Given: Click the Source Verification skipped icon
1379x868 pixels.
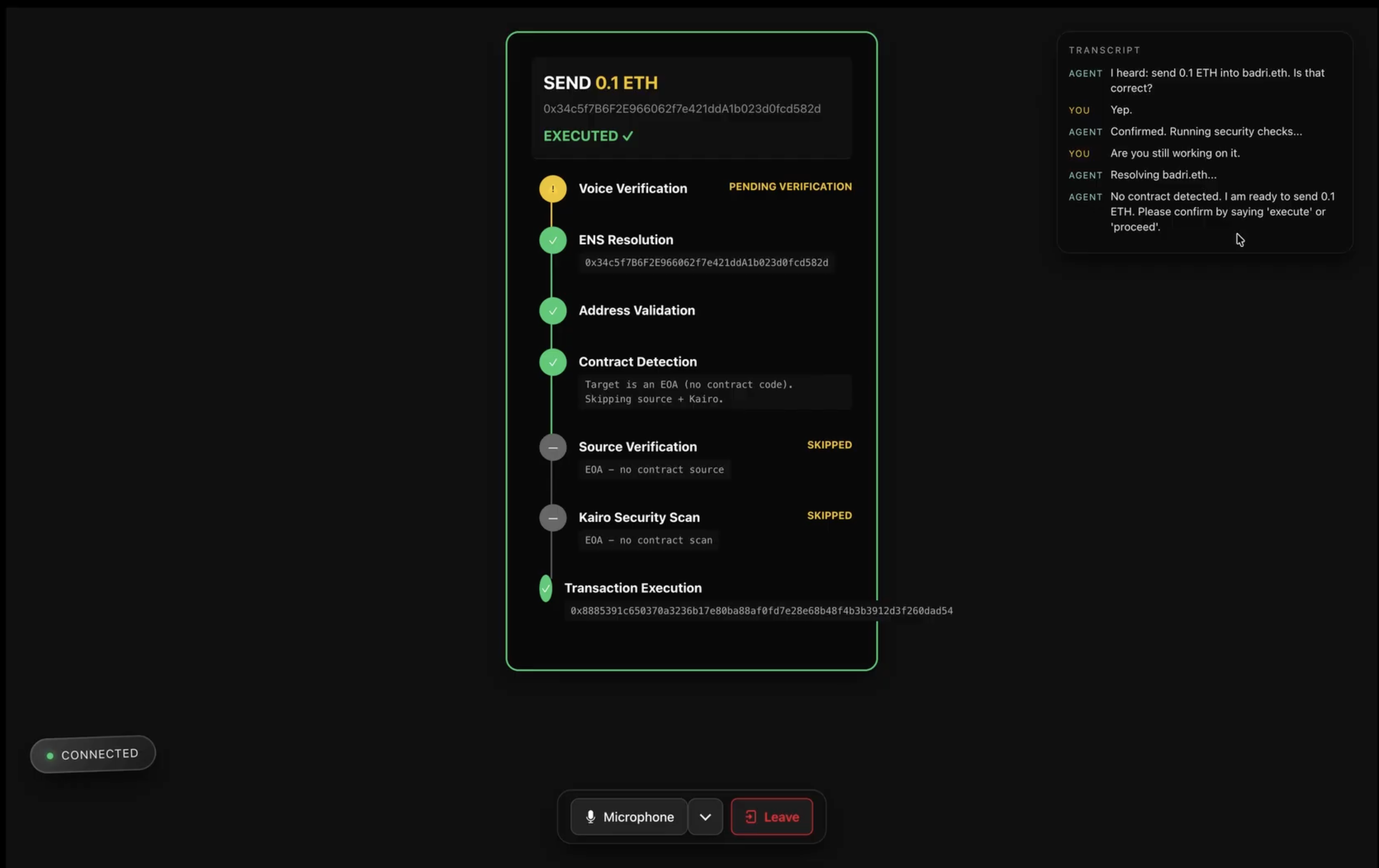Looking at the screenshot, I should tap(551, 447).
